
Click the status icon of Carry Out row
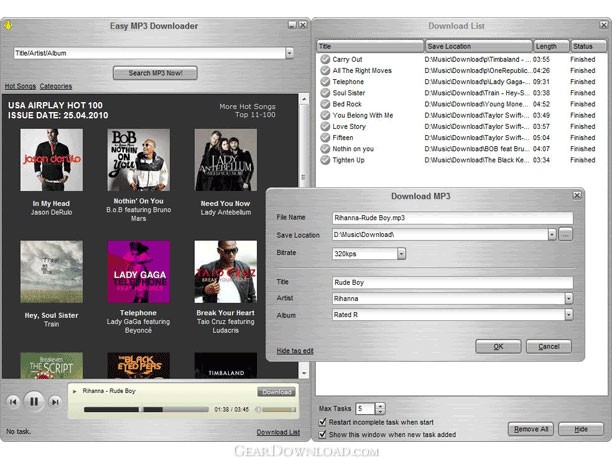(325, 59)
